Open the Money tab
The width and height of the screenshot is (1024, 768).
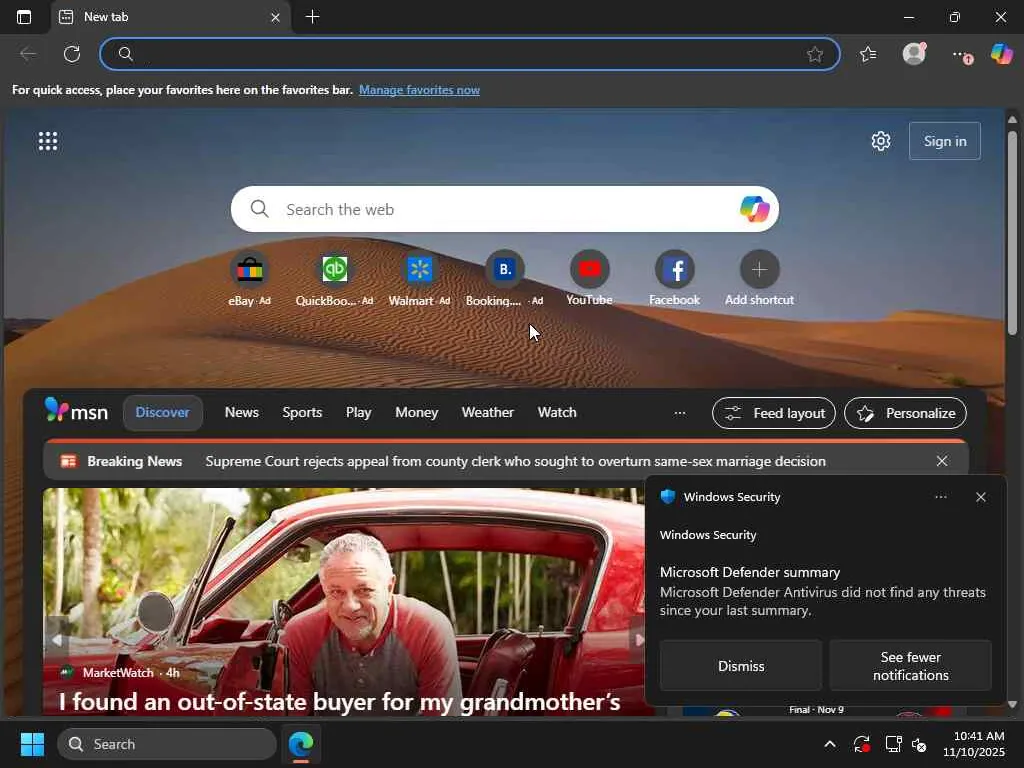pos(417,413)
